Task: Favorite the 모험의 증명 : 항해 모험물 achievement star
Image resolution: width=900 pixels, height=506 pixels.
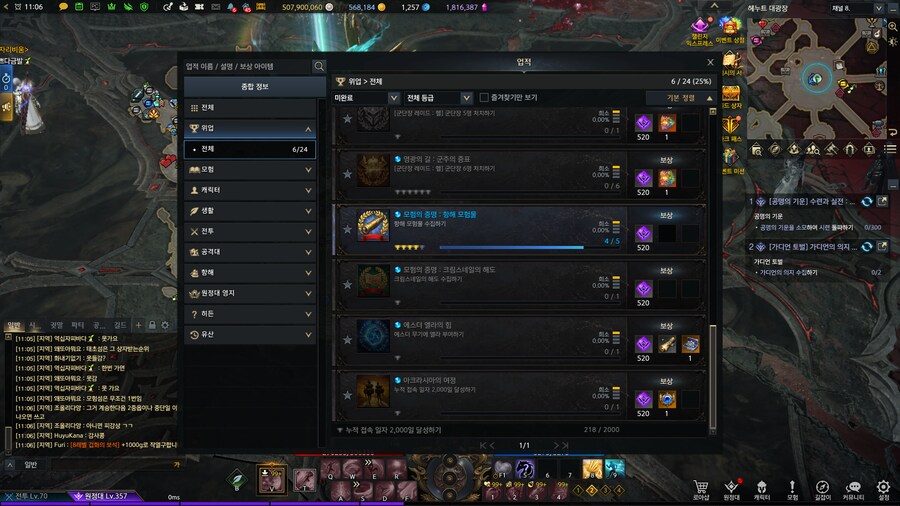Action: click(x=347, y=229)
